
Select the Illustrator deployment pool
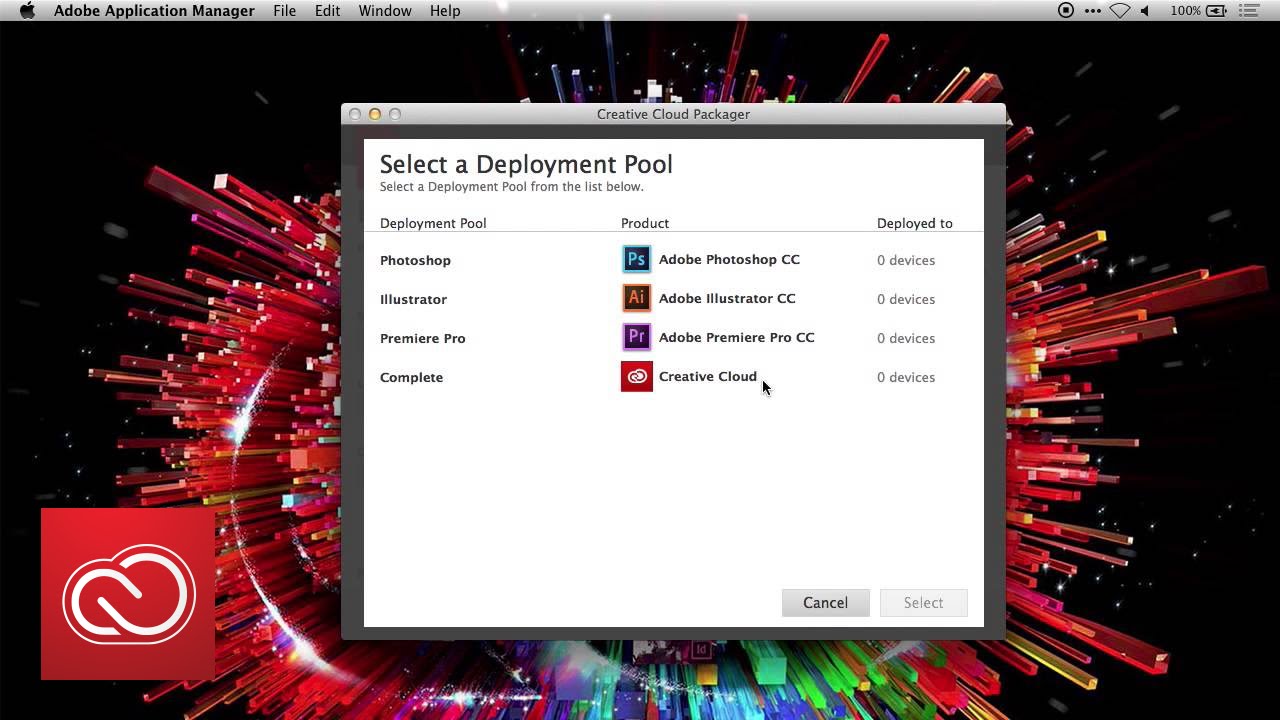413,299
